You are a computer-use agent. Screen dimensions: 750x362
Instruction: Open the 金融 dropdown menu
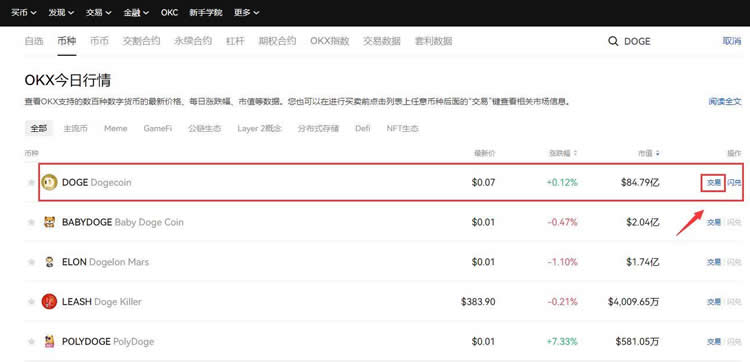coord(136,13)
